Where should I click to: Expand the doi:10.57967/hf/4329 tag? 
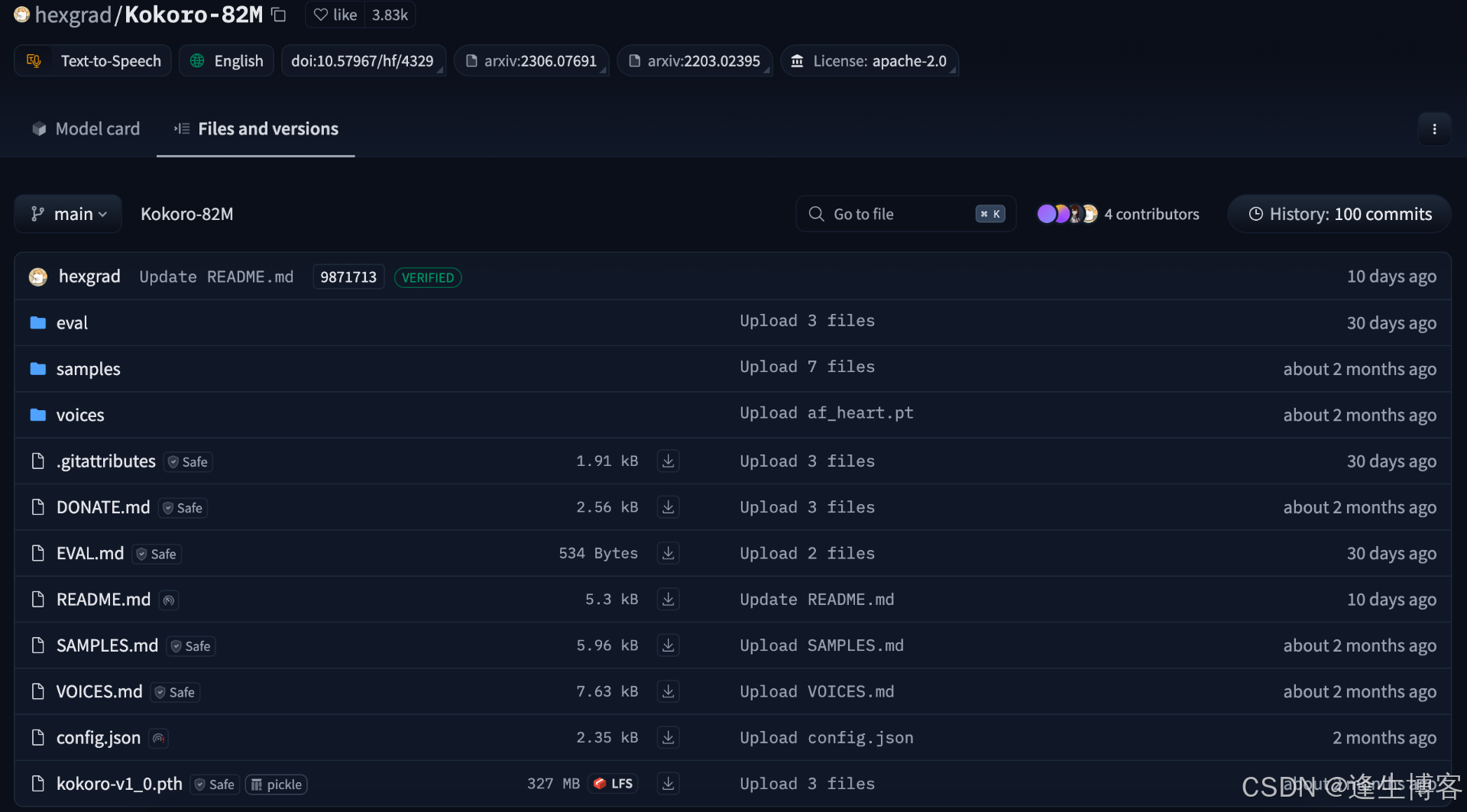click(363, 61)
